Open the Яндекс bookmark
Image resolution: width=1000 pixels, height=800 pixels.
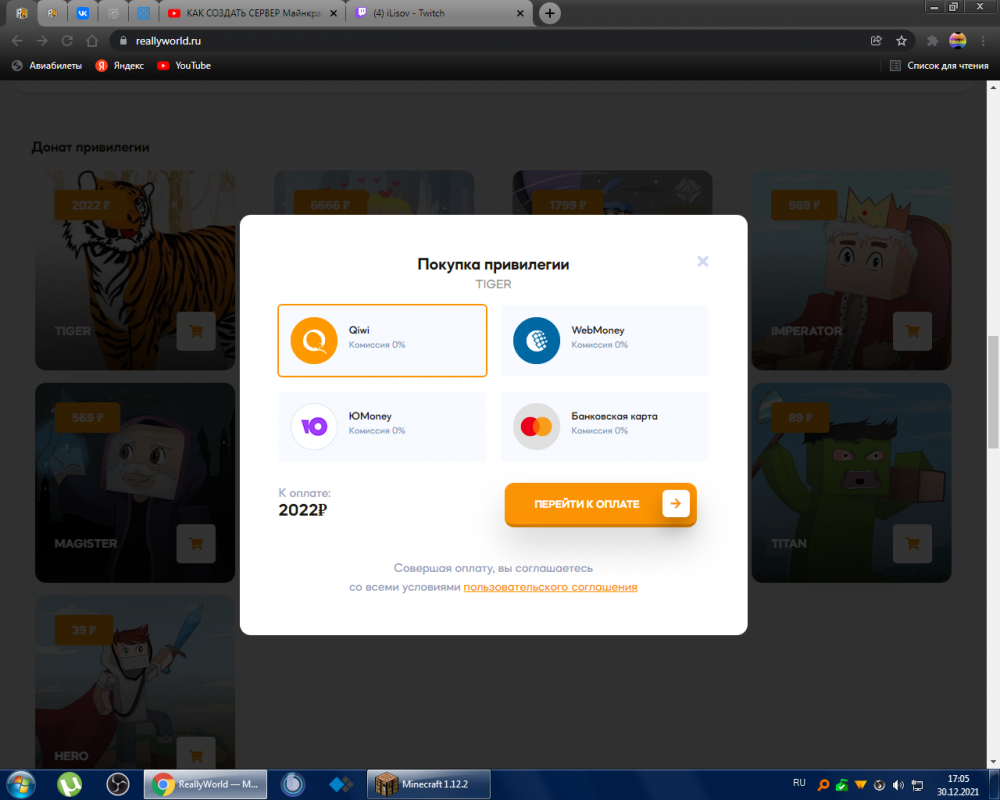[x=119, y=66]
